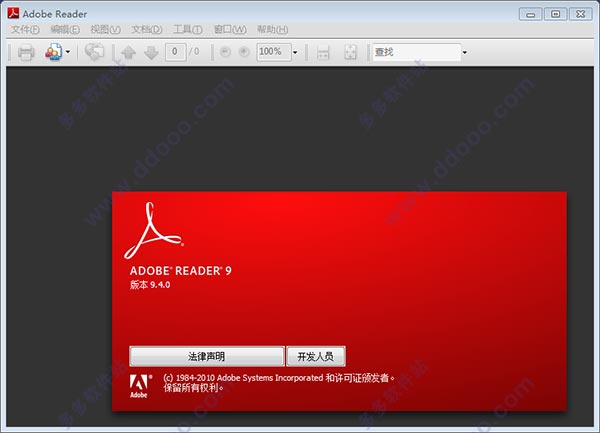Open the find options dropdown arrow
Image resolution: width=600 pixels, height=433 pixels.
coord(465,52)
